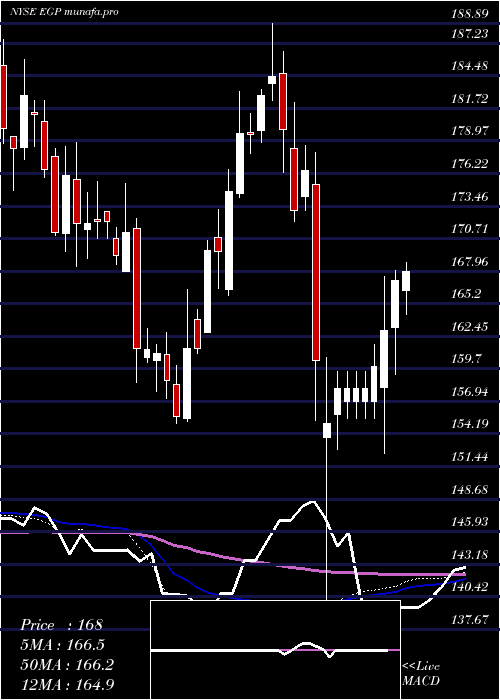Screen dimensions: 500x700
Task: Click the <<Live MACD label
Action: (421, 673)
